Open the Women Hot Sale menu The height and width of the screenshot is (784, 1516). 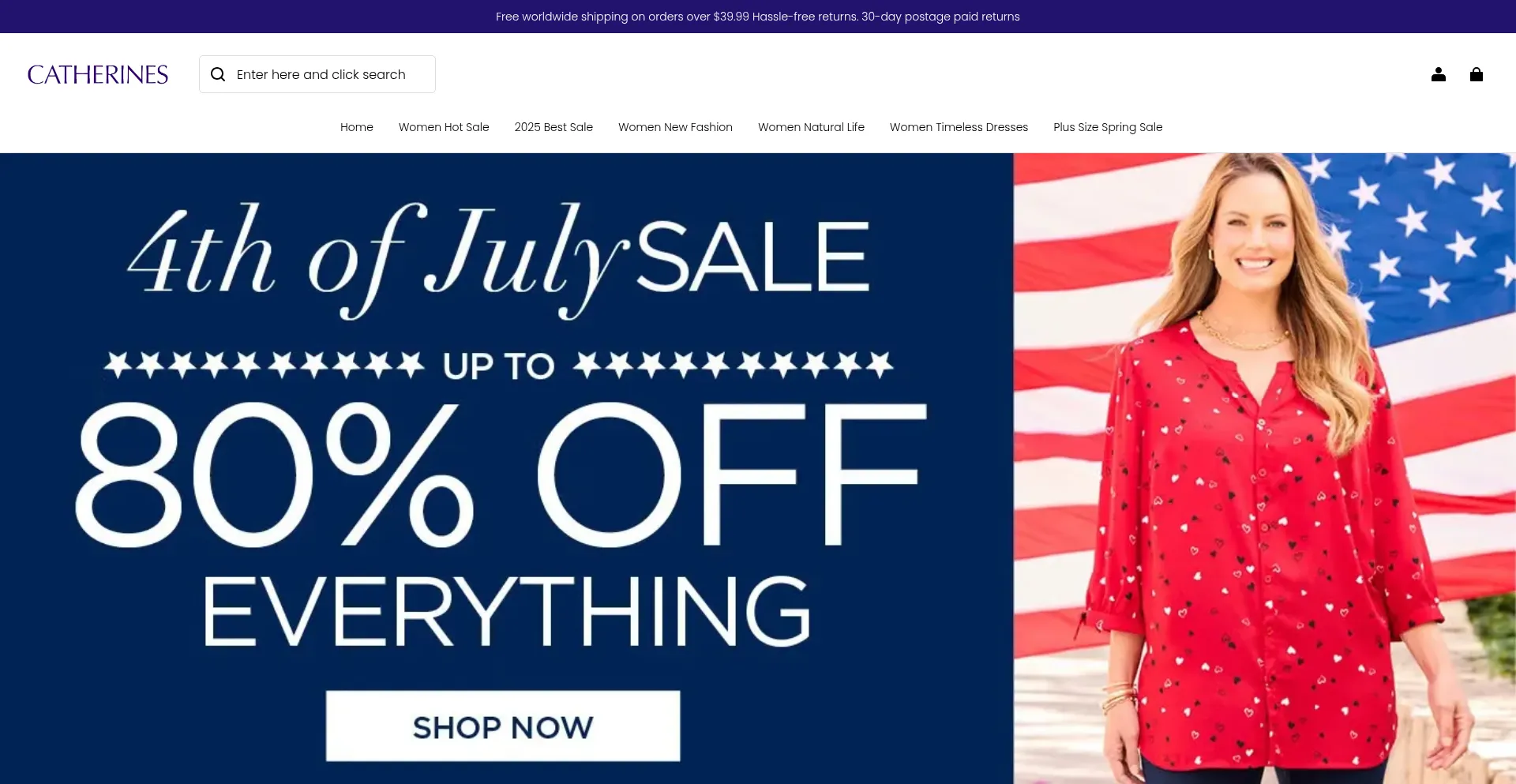point(444,127)
